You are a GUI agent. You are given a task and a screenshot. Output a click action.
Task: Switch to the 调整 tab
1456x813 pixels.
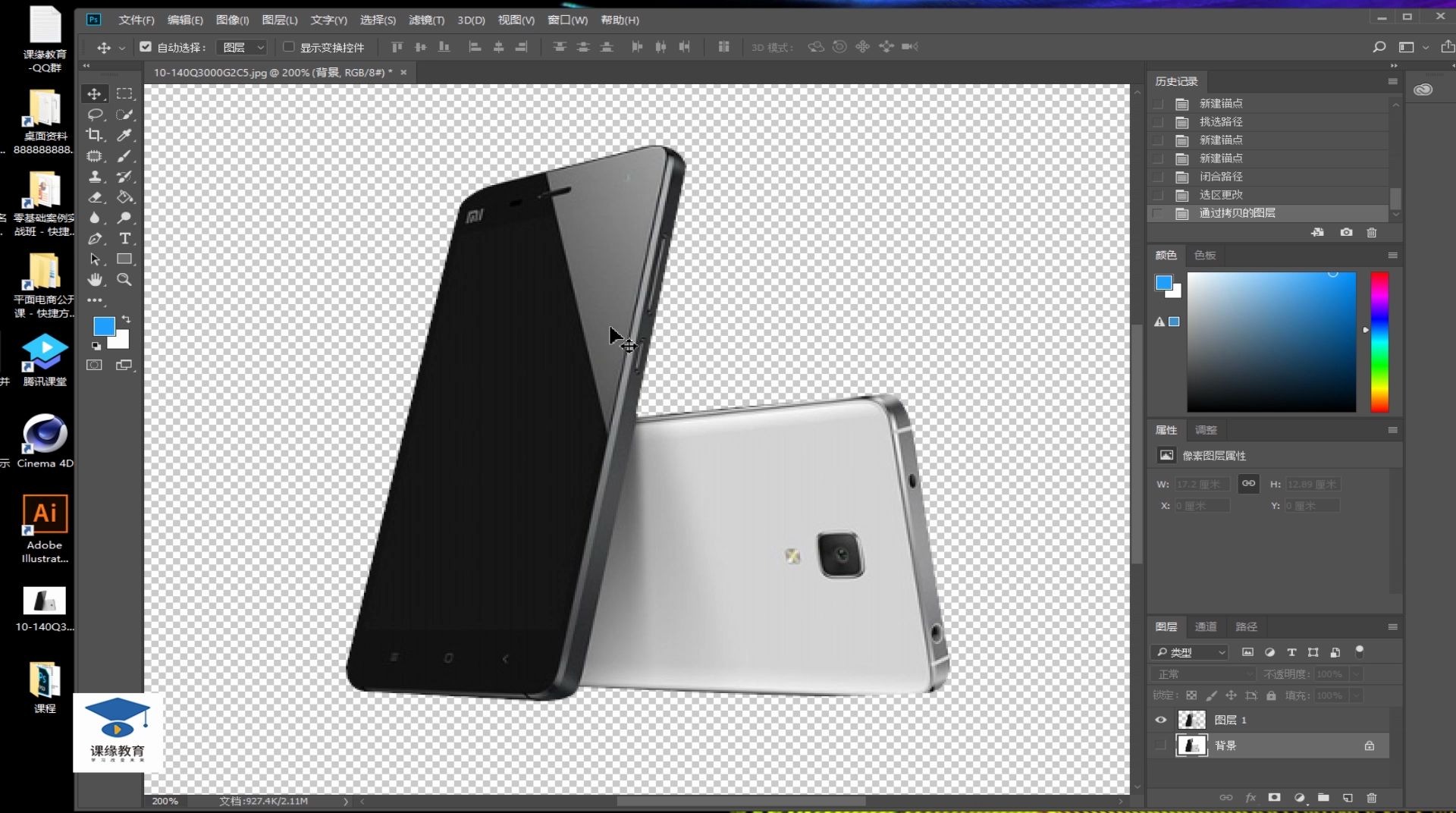[1206, 430]
